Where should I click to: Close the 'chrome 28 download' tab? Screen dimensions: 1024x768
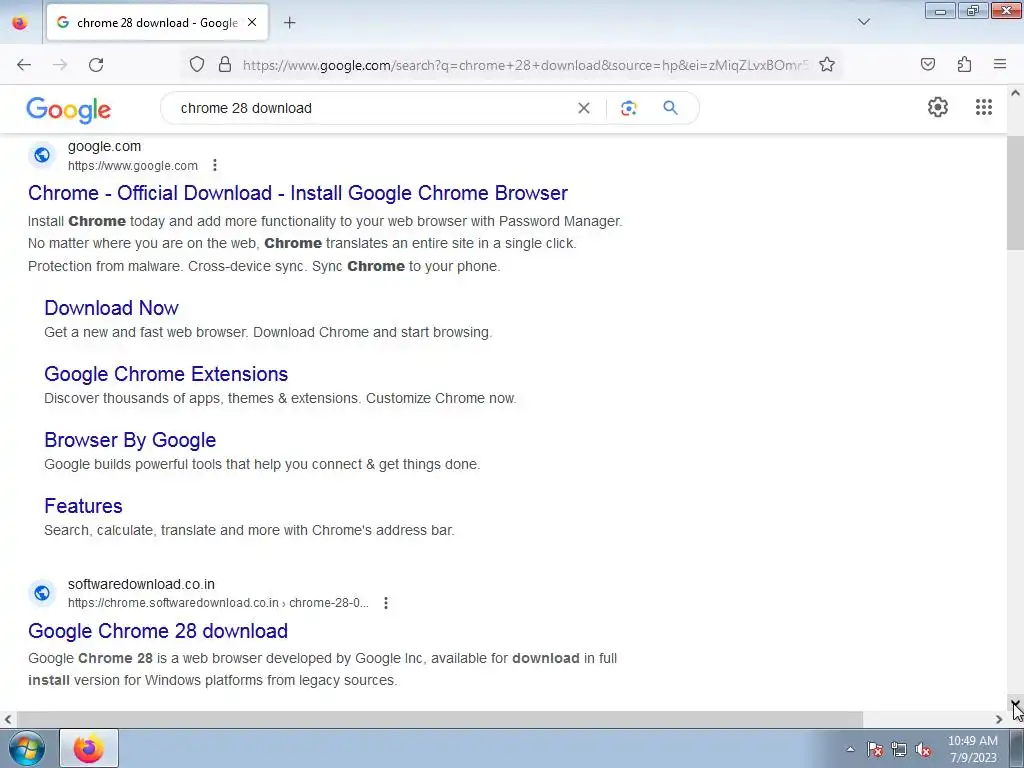252,22
